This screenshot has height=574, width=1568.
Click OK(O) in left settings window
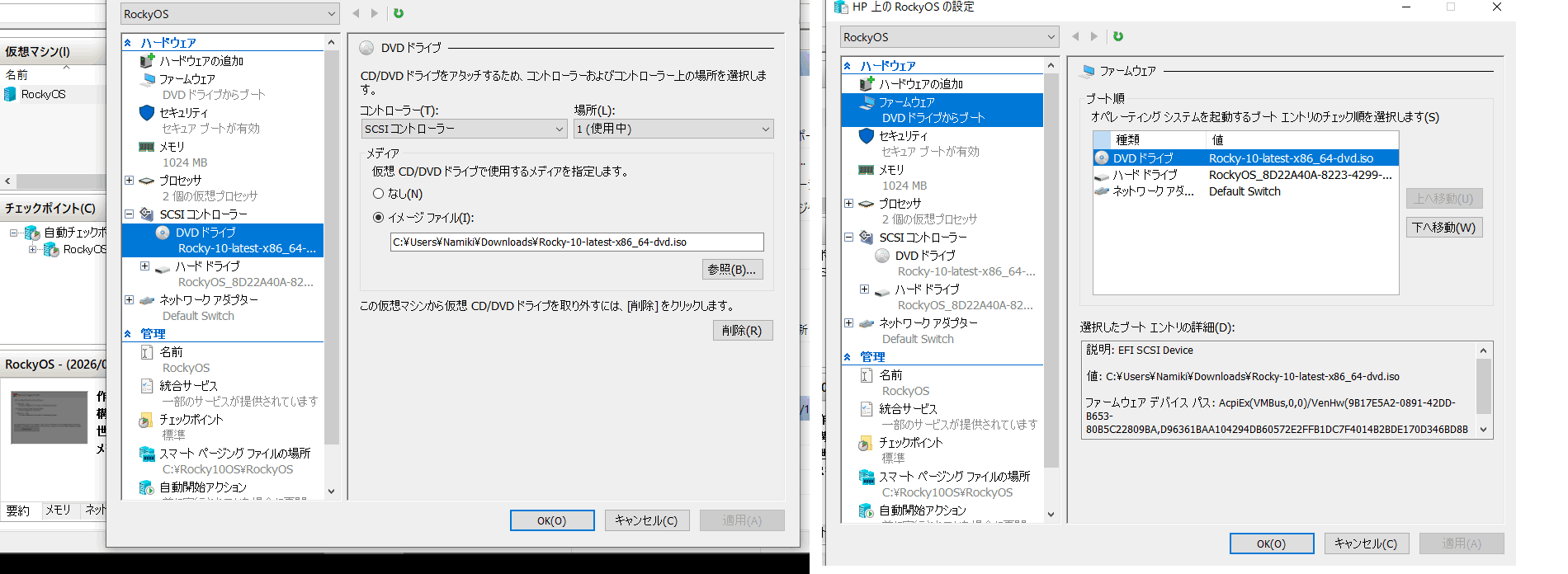point(552,520)
